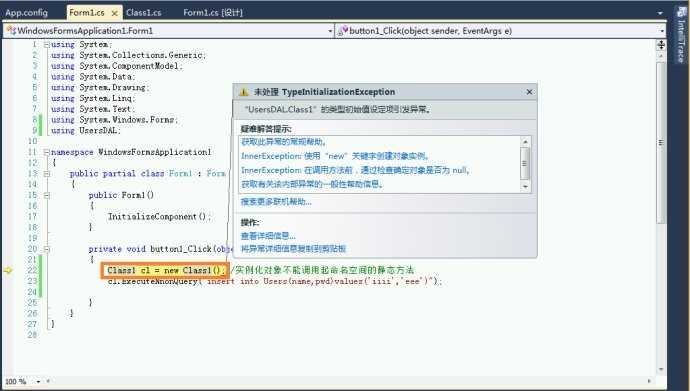Screen dimensions: 690x391
Task: Click the InnerException 'new' keyword hint link
Action: point(335,156)
